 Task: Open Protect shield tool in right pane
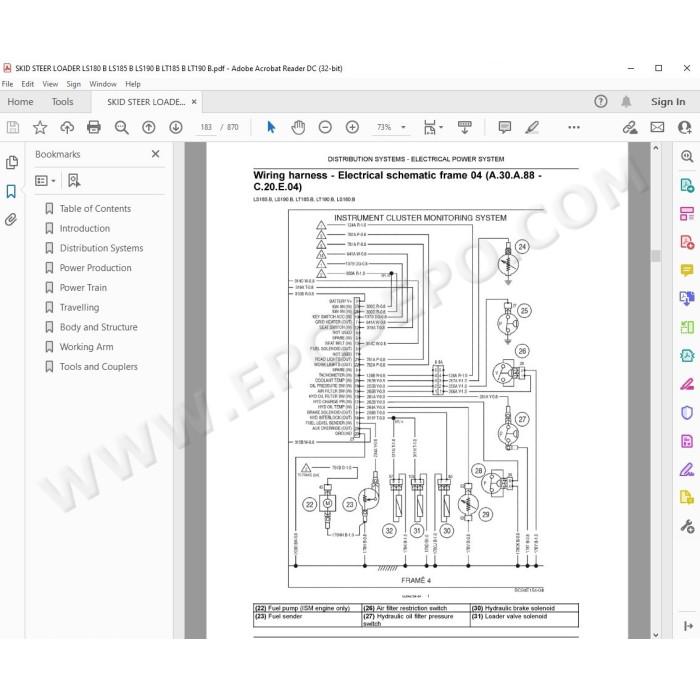click(x=687, y=412)
